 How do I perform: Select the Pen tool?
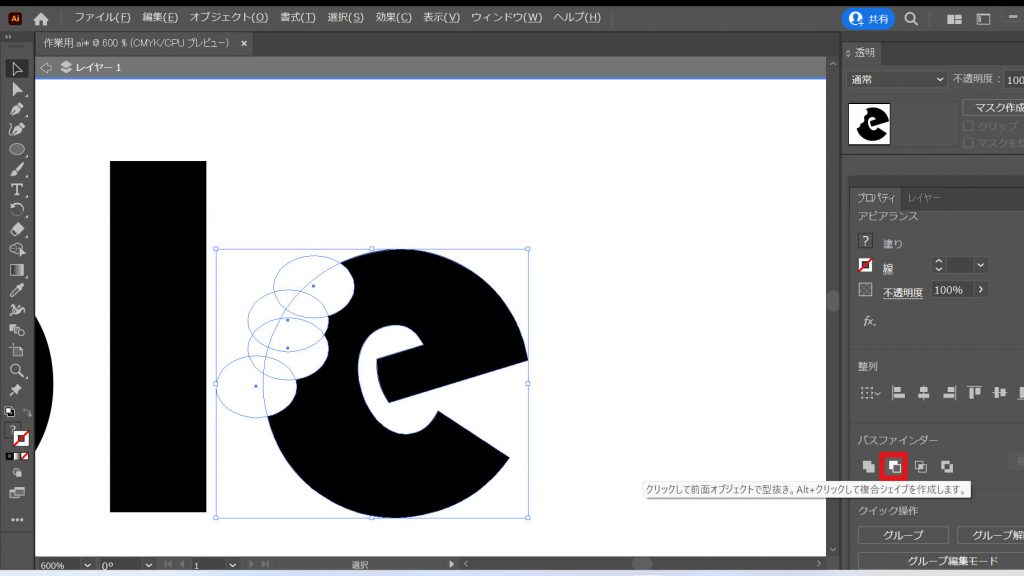[17, 109]
